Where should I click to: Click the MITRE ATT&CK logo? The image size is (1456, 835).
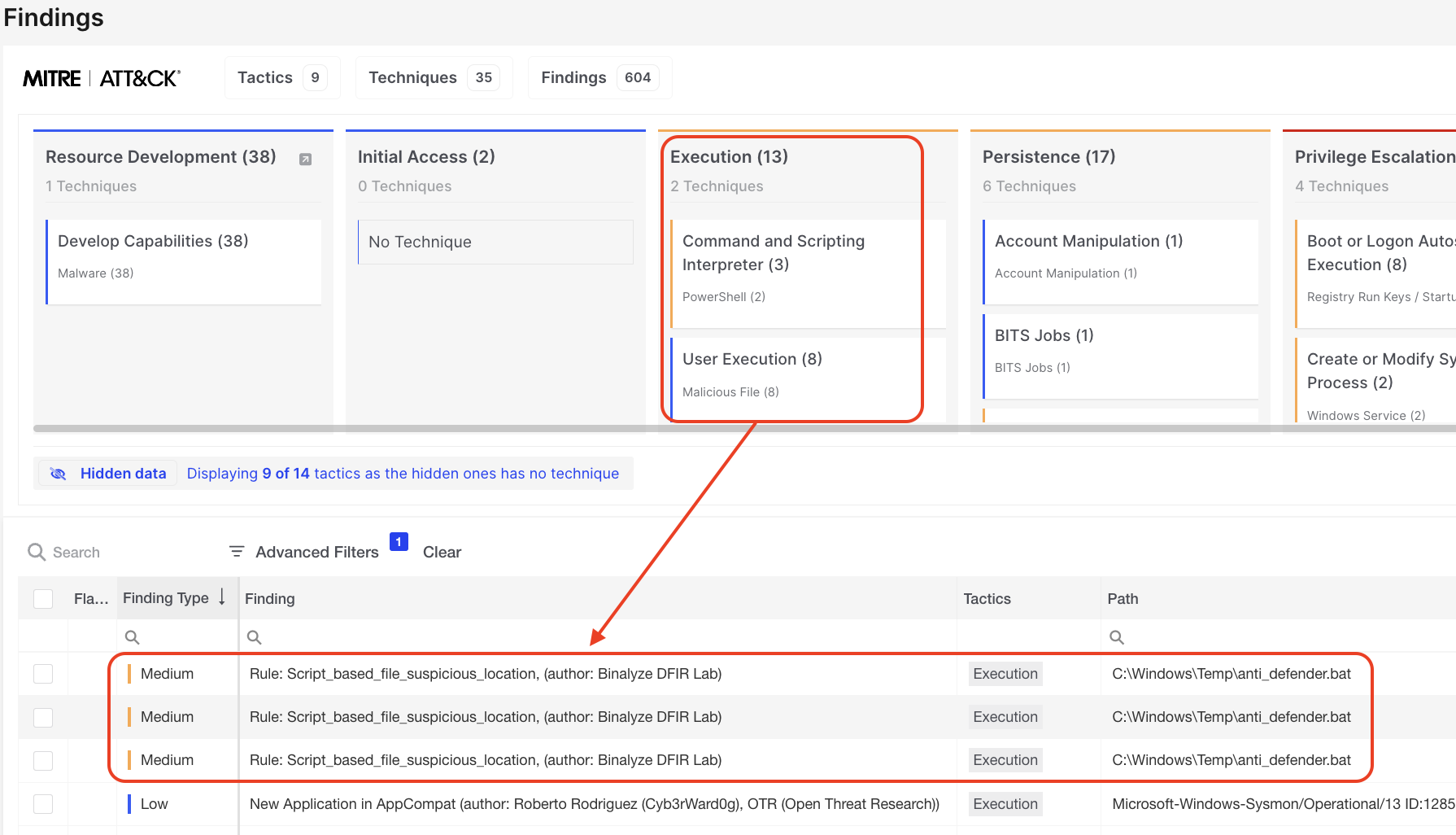coord(102,78)
